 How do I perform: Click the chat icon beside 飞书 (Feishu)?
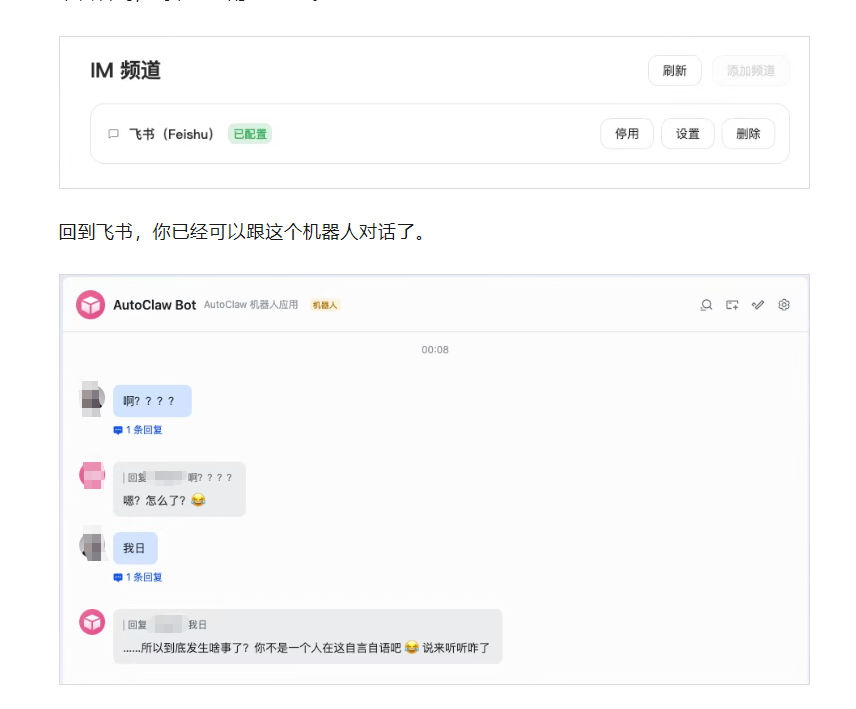tap(113, 134)
